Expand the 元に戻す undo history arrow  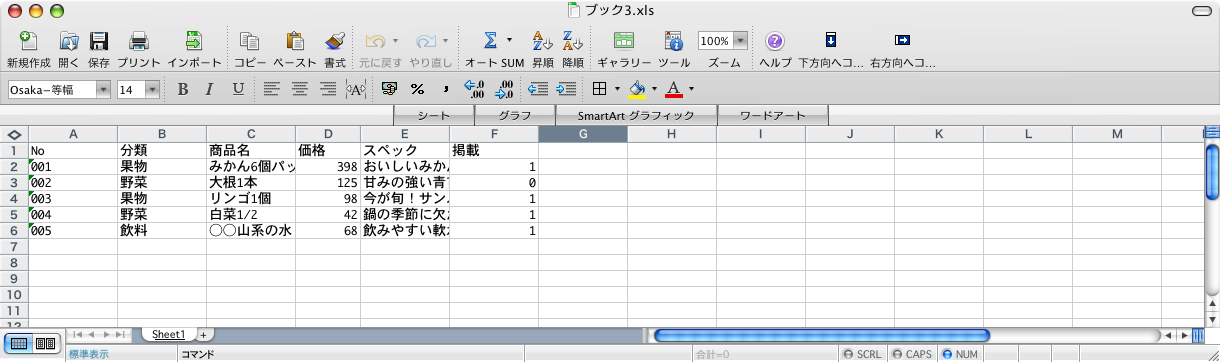tap(396, 41)
